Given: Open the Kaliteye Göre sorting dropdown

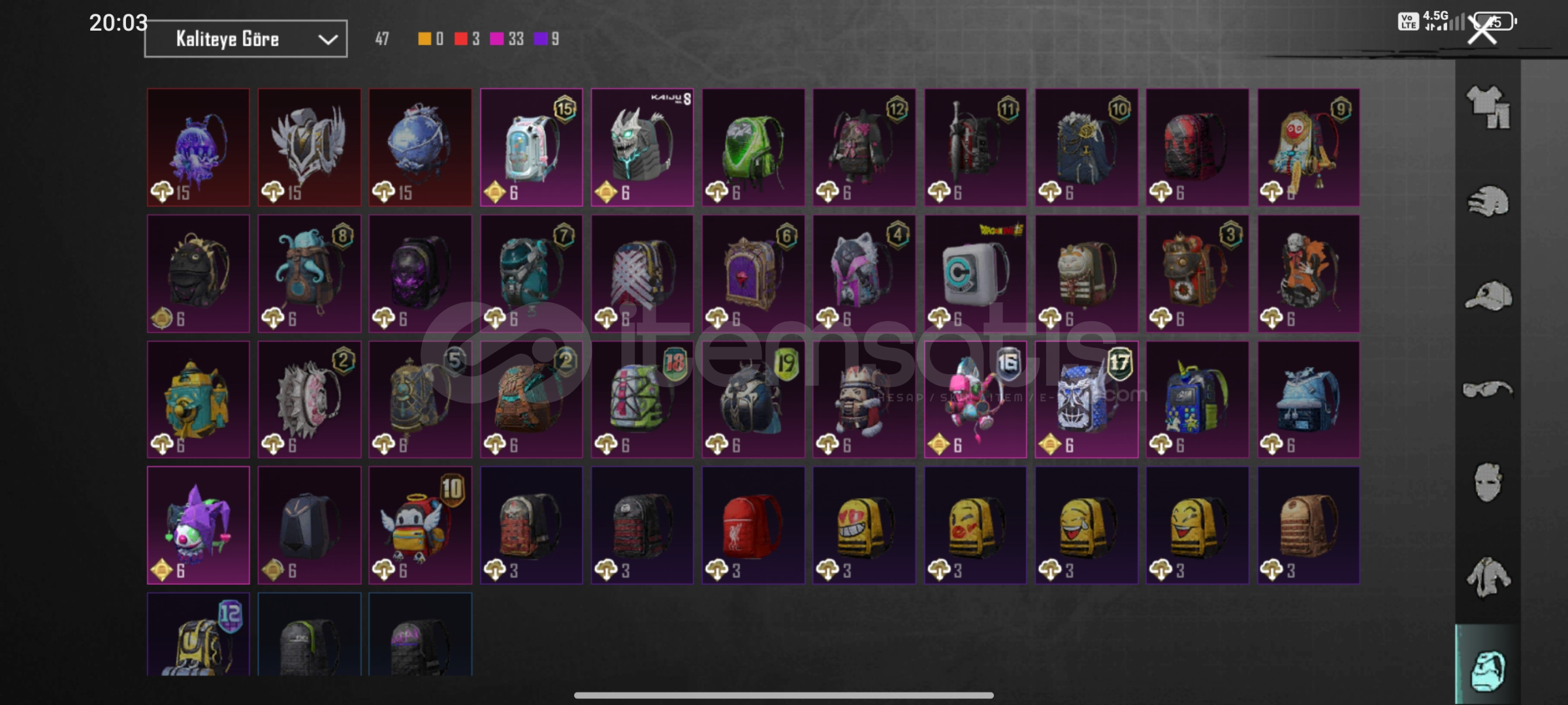Looking at the screenshot, I should click(x=246, y=39).
